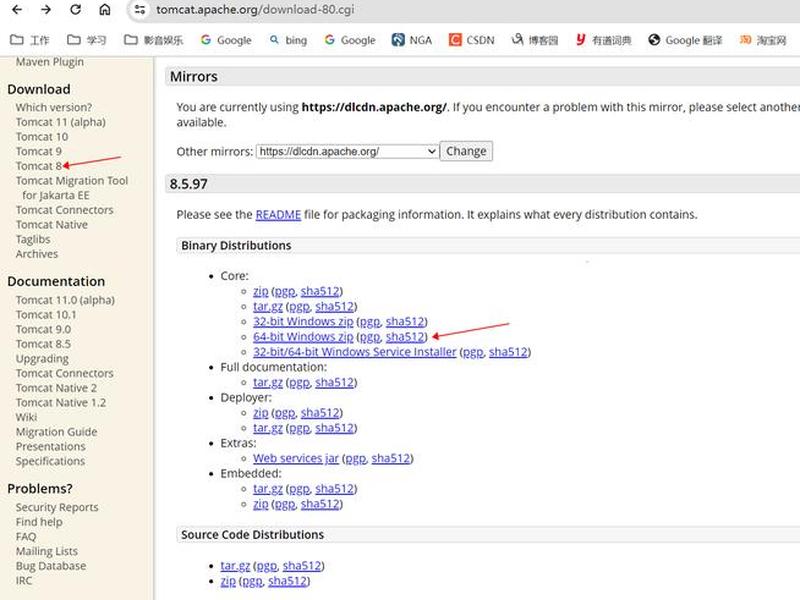Open sha512 for 64-bit Windows zip
The height and width of the screenshot is (600, 800).
click(x=405, y=337)
